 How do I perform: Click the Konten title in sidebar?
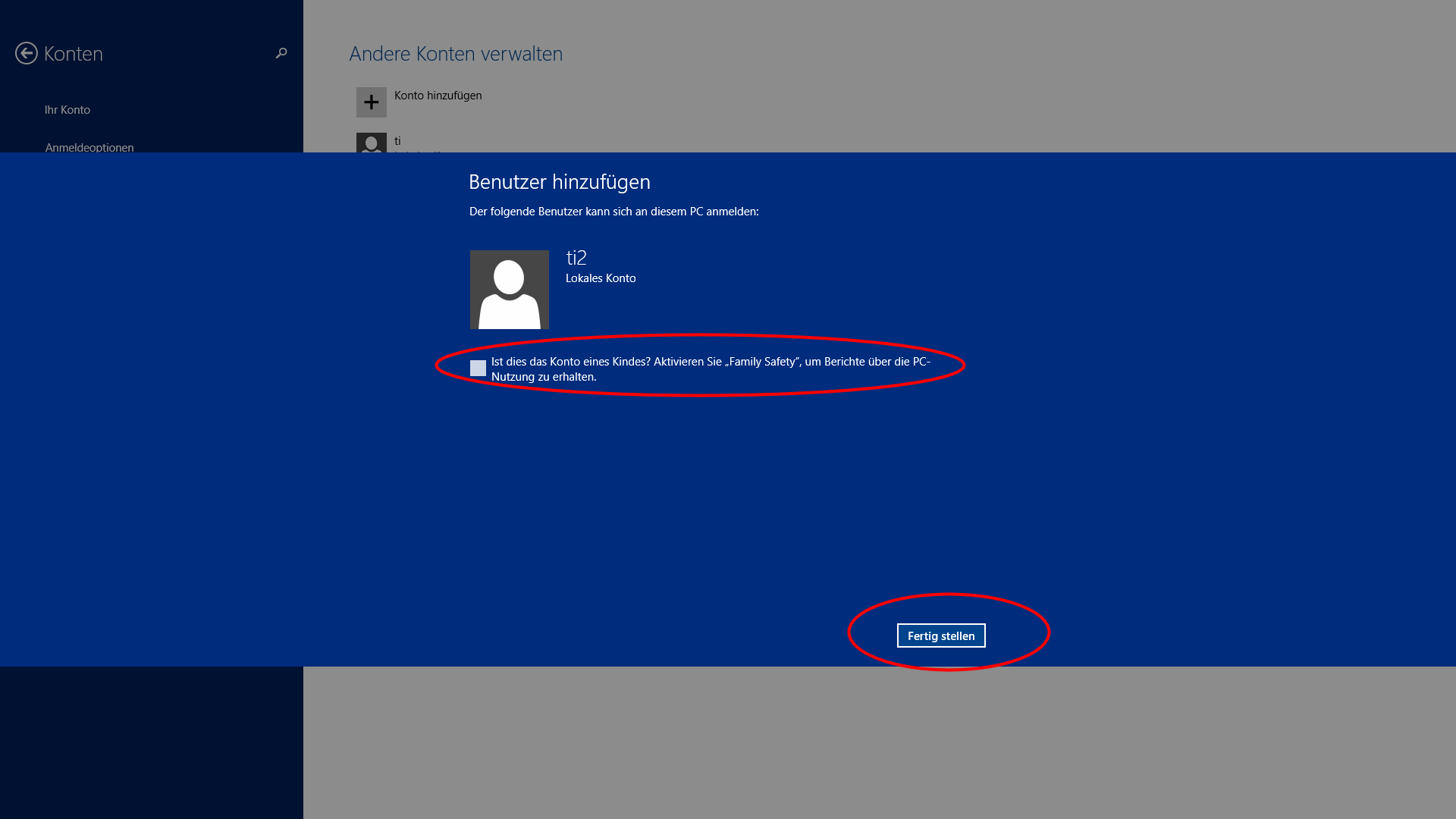click(x=74, y=54)
